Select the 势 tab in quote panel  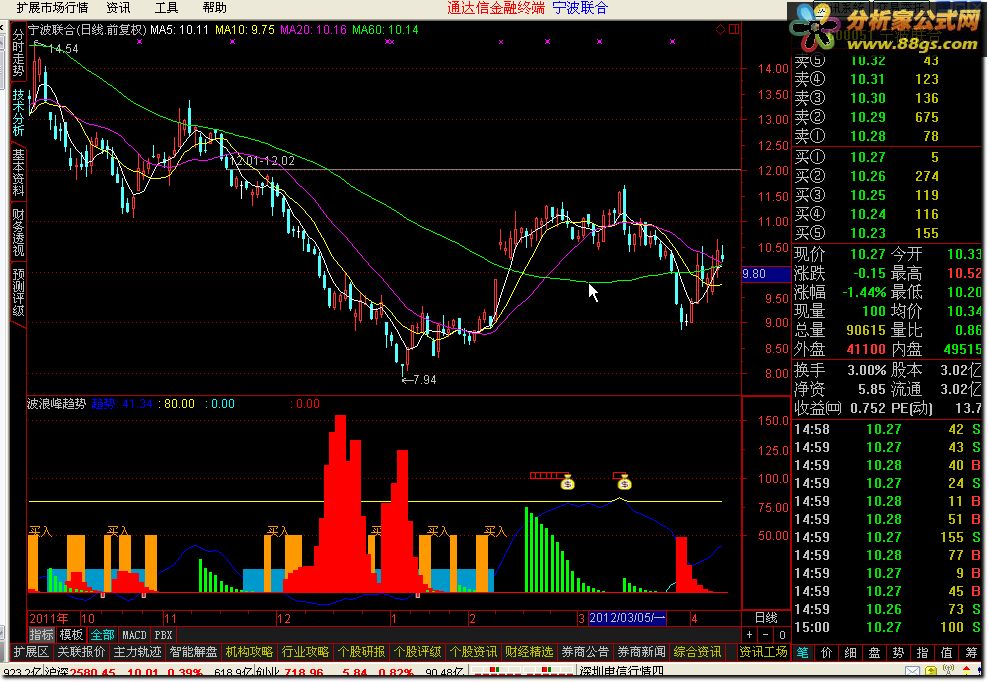click(899, 652)
